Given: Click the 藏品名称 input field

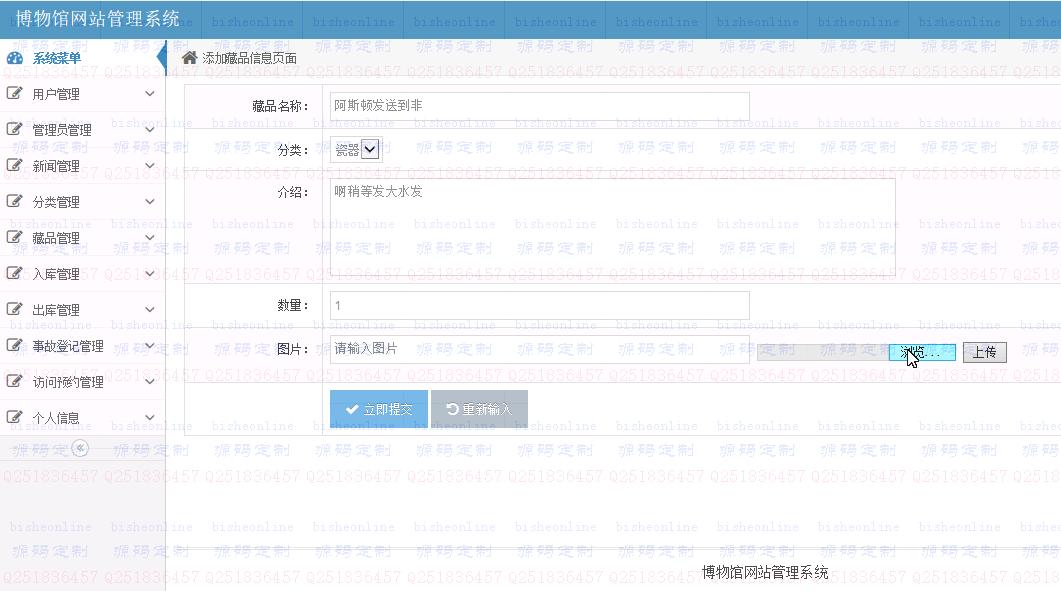Looking at the screenshot, I should pos(540,106).
